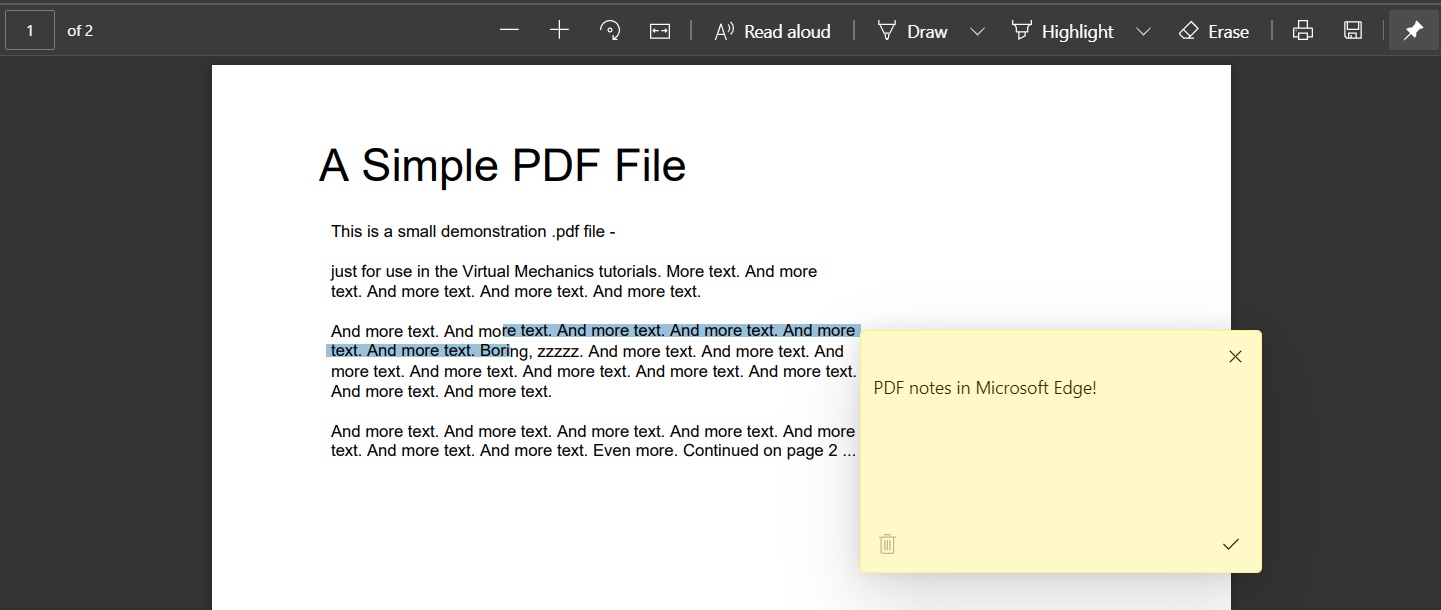Click the page number input field
This screenshot has width=1441, height=610.
(x=30, y=31)
